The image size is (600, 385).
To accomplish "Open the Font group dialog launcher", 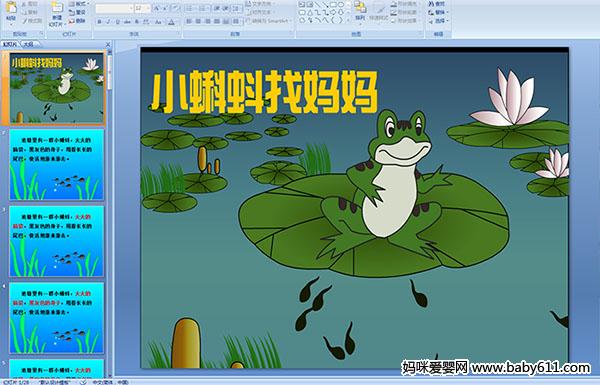I will tap(179, 34).
